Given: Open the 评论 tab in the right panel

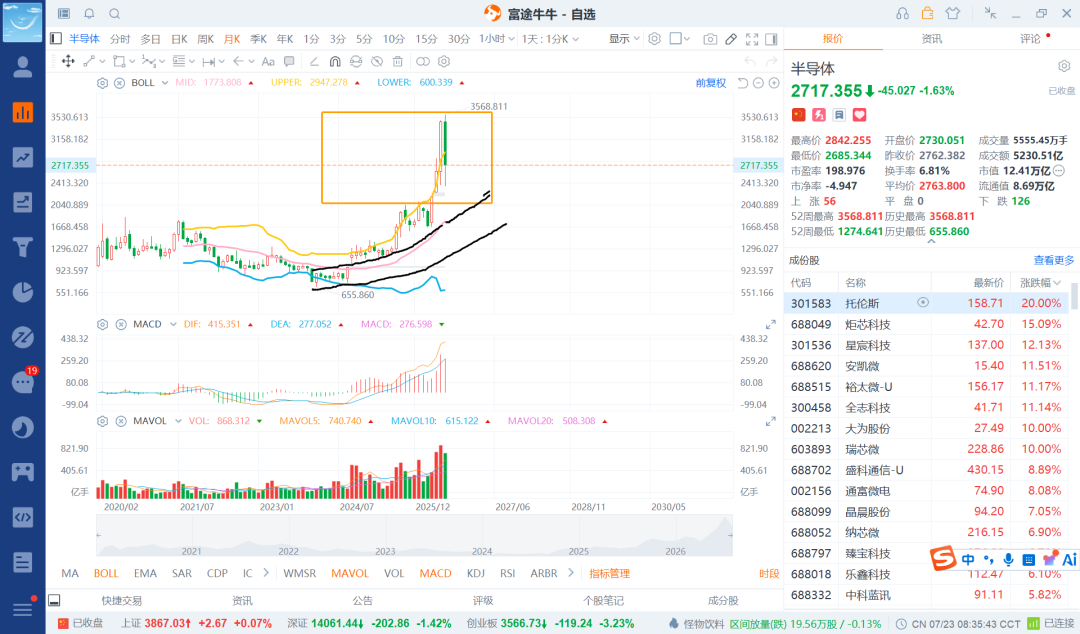Looking at the screenshot, I should tap(1030, 39).
